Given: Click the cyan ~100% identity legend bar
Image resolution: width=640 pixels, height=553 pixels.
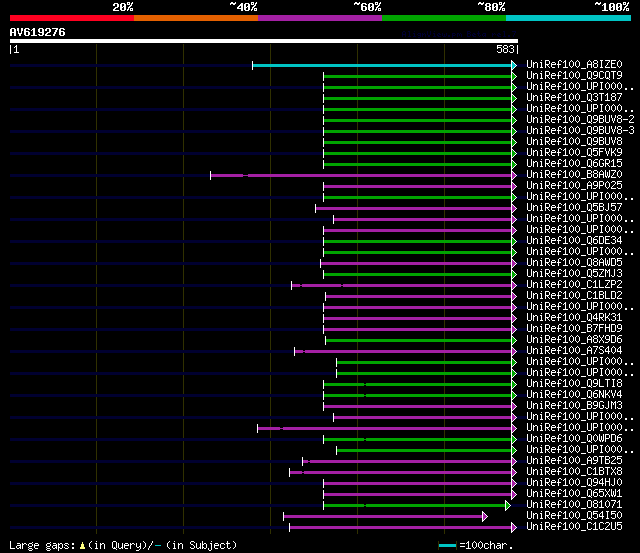Looking at the screenshot, I should click(569, 18).
